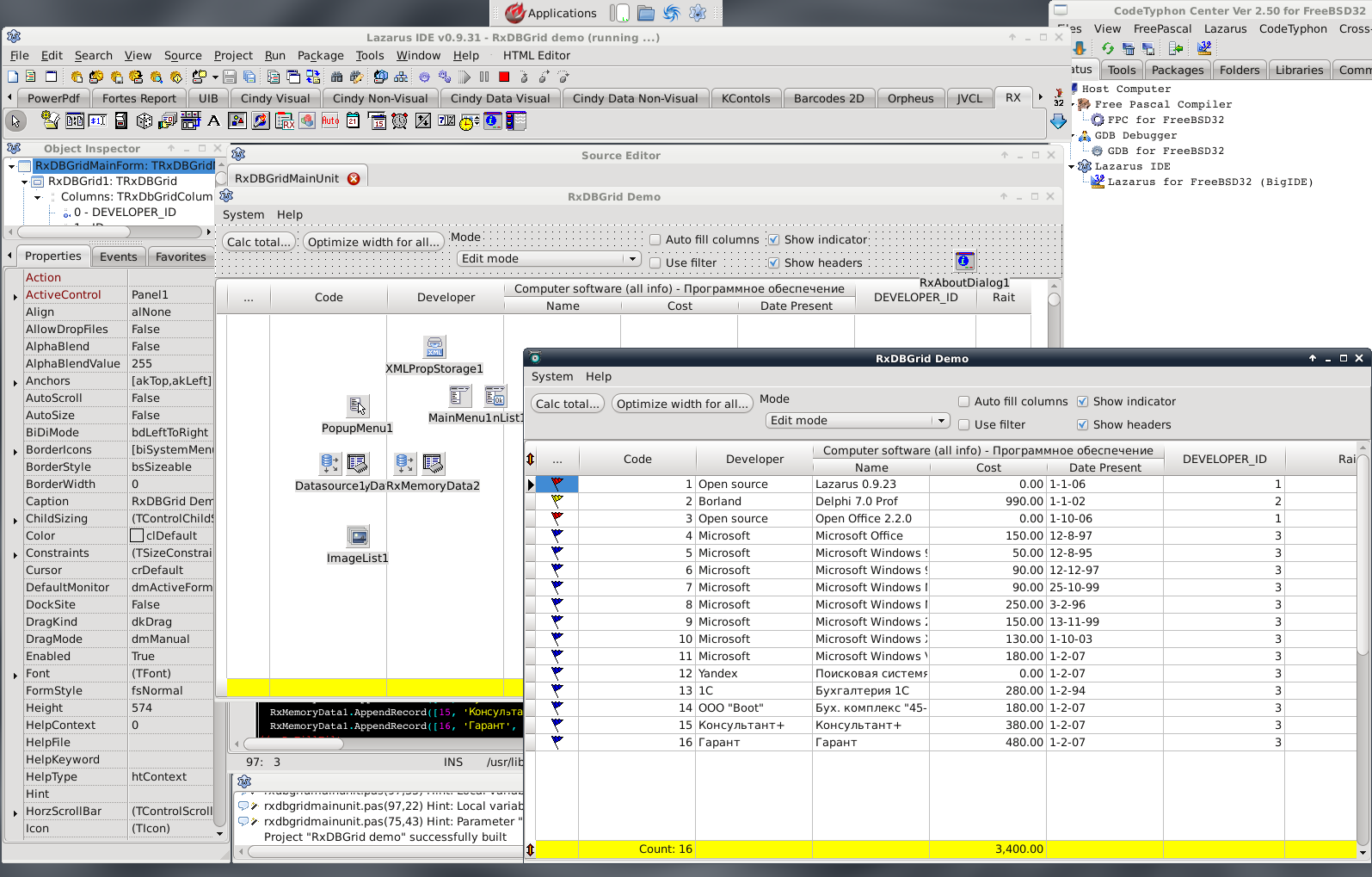The height and width of the screenshot is (877, 1372).
Task: Select the currency $1 edit component in palette
Action: click(98, 121)
